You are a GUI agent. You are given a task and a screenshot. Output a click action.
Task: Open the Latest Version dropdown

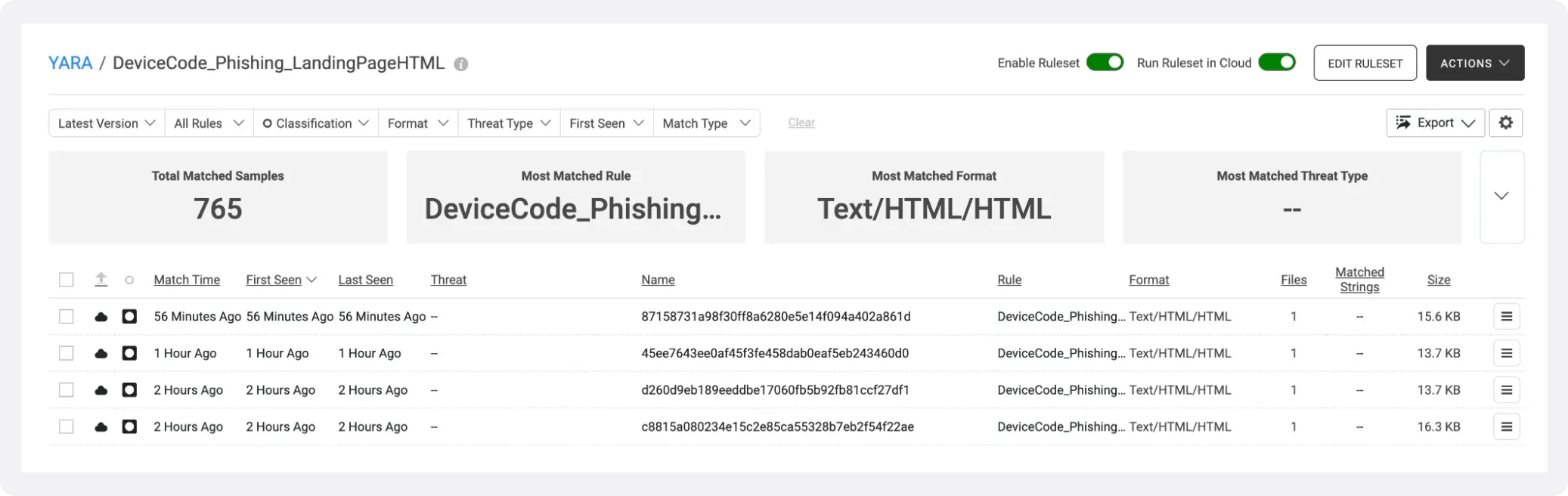[107, 123]
